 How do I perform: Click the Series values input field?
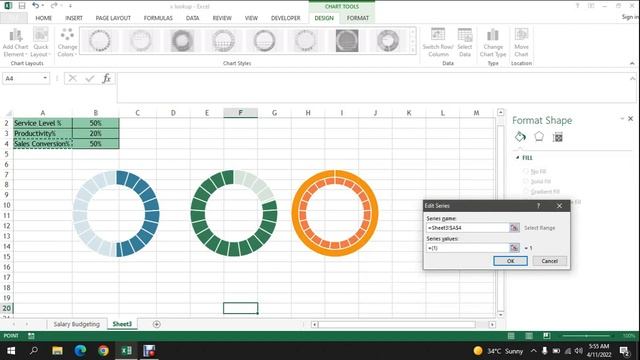pos(468,248)
